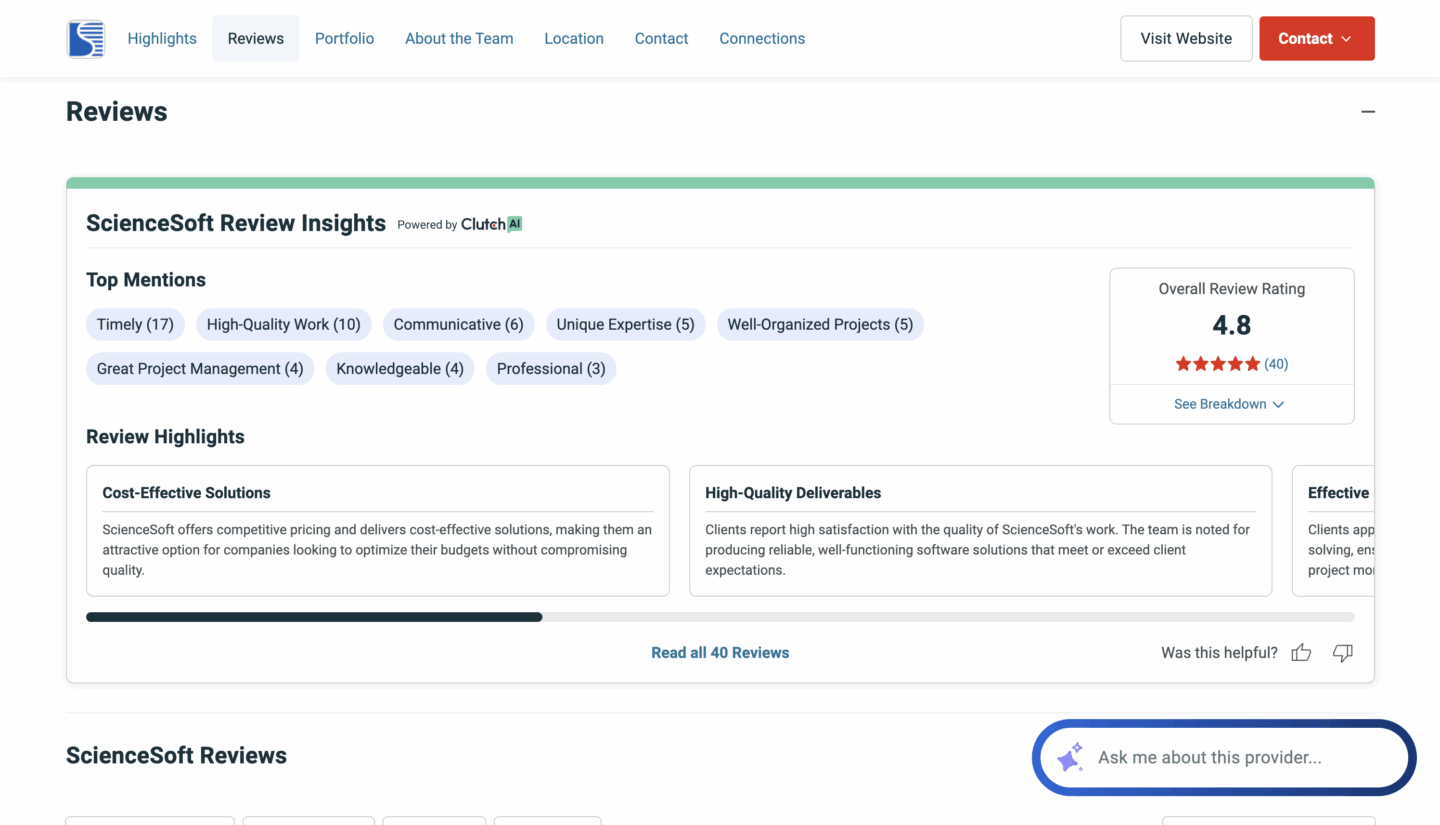The height and width of the screenshot is (825, 1440).
Task: Collapse the Reviews section via minus icon
Action: [x=1368, y=112]
